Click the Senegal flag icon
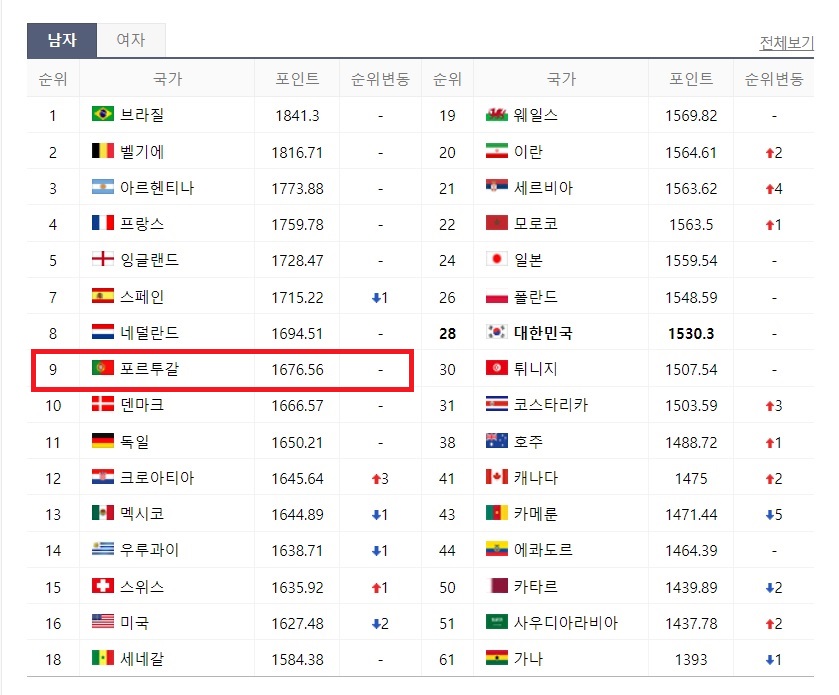The width and height of the screenshot is (839, 695). tap(103, 658)
